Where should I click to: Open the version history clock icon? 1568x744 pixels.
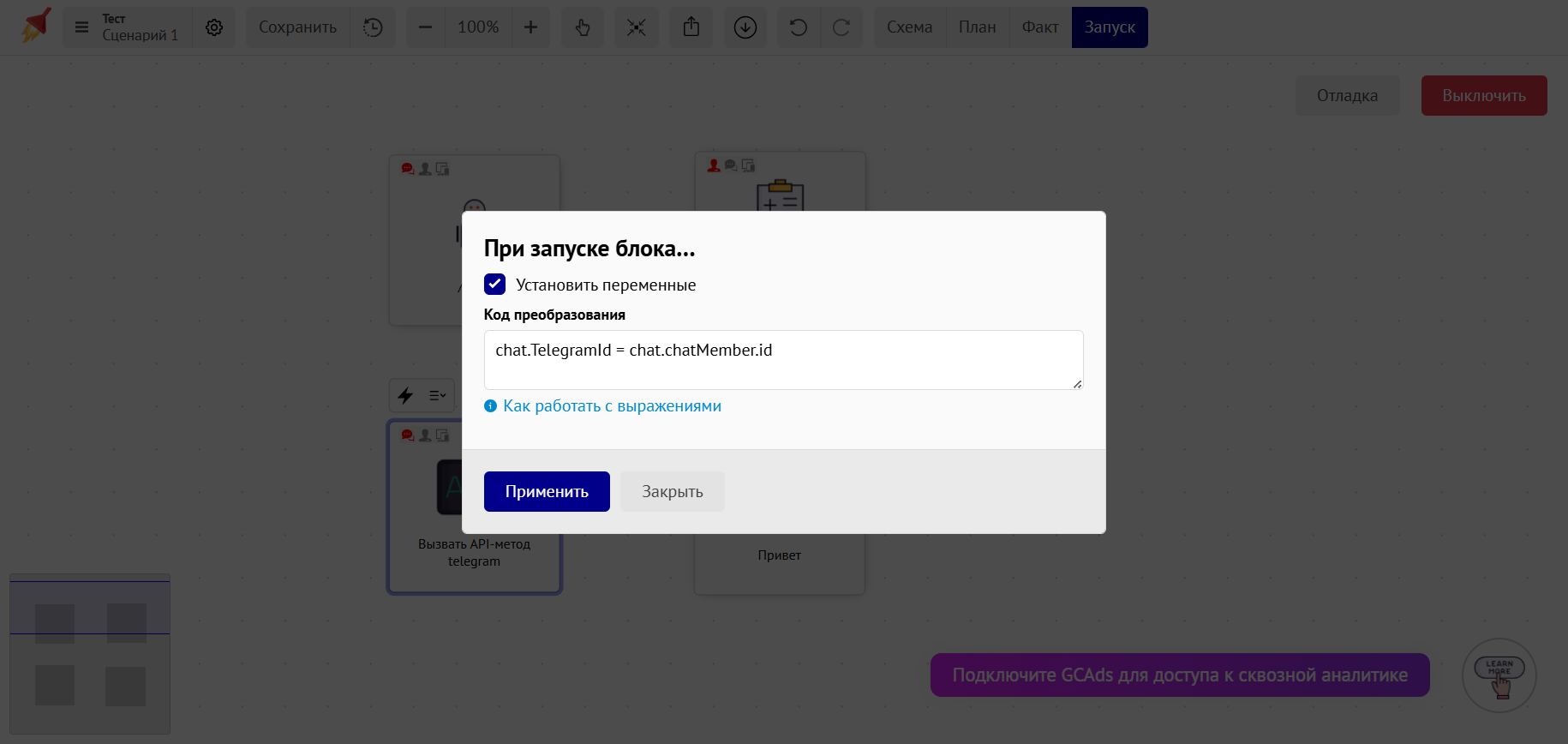pos(373,27)
